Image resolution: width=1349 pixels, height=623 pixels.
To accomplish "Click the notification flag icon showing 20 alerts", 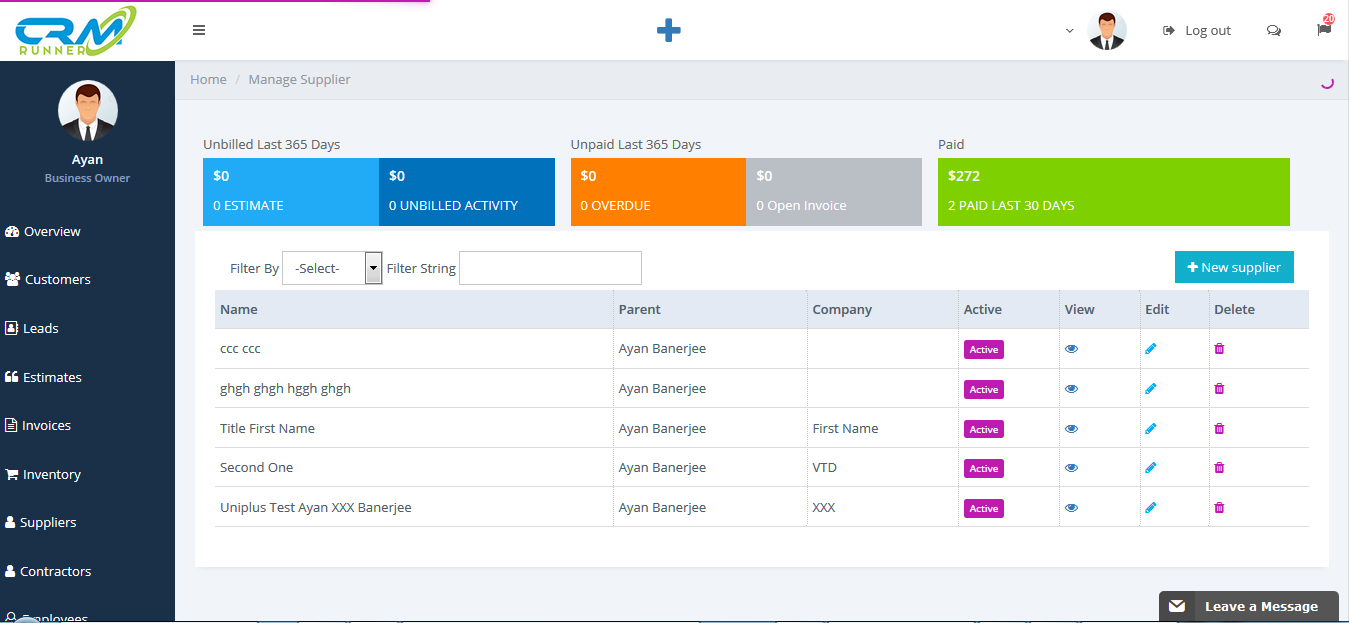I will click(x=1323, y=30).
